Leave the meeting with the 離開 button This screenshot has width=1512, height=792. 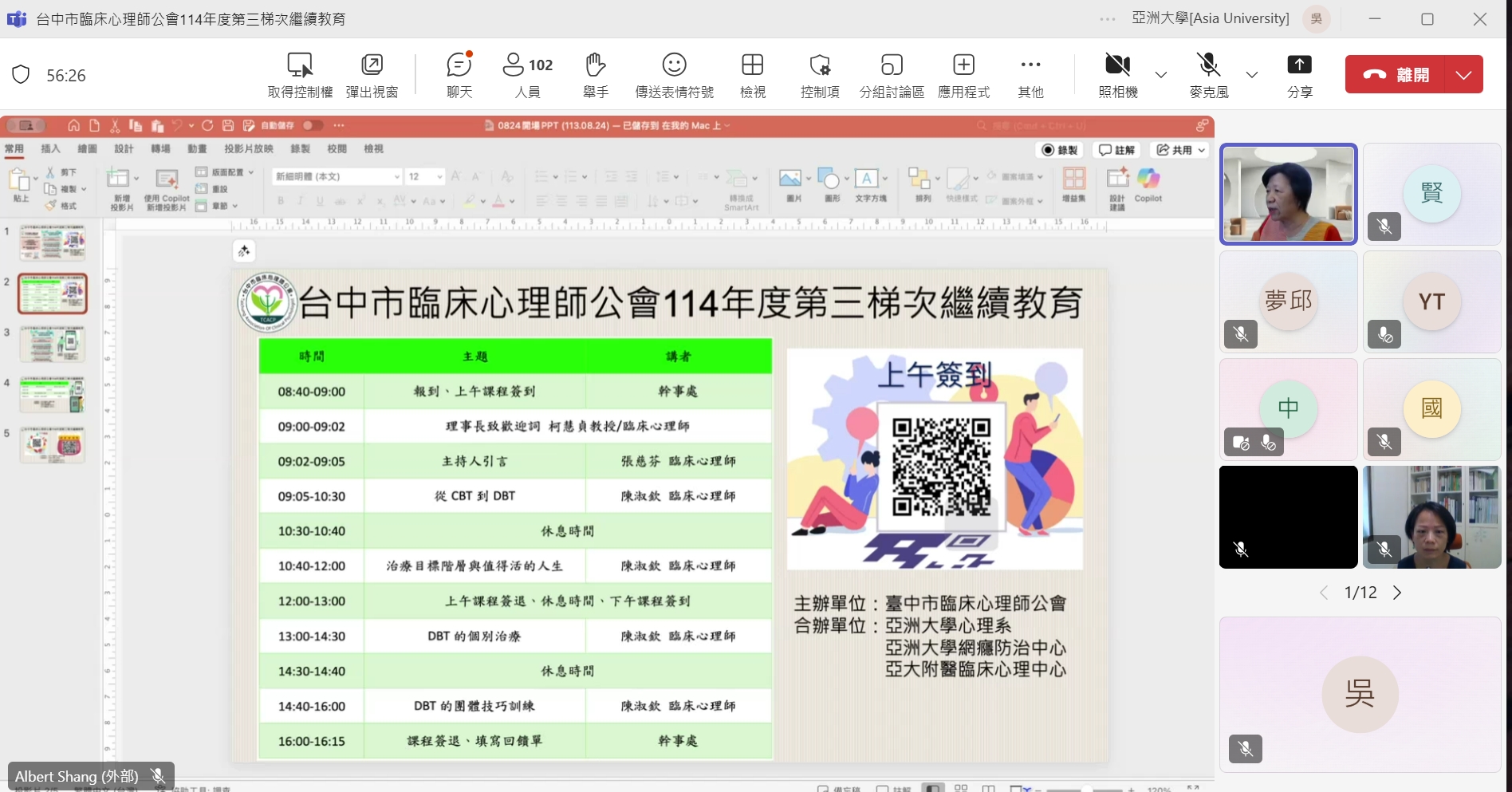click(x=1396, y=74)
